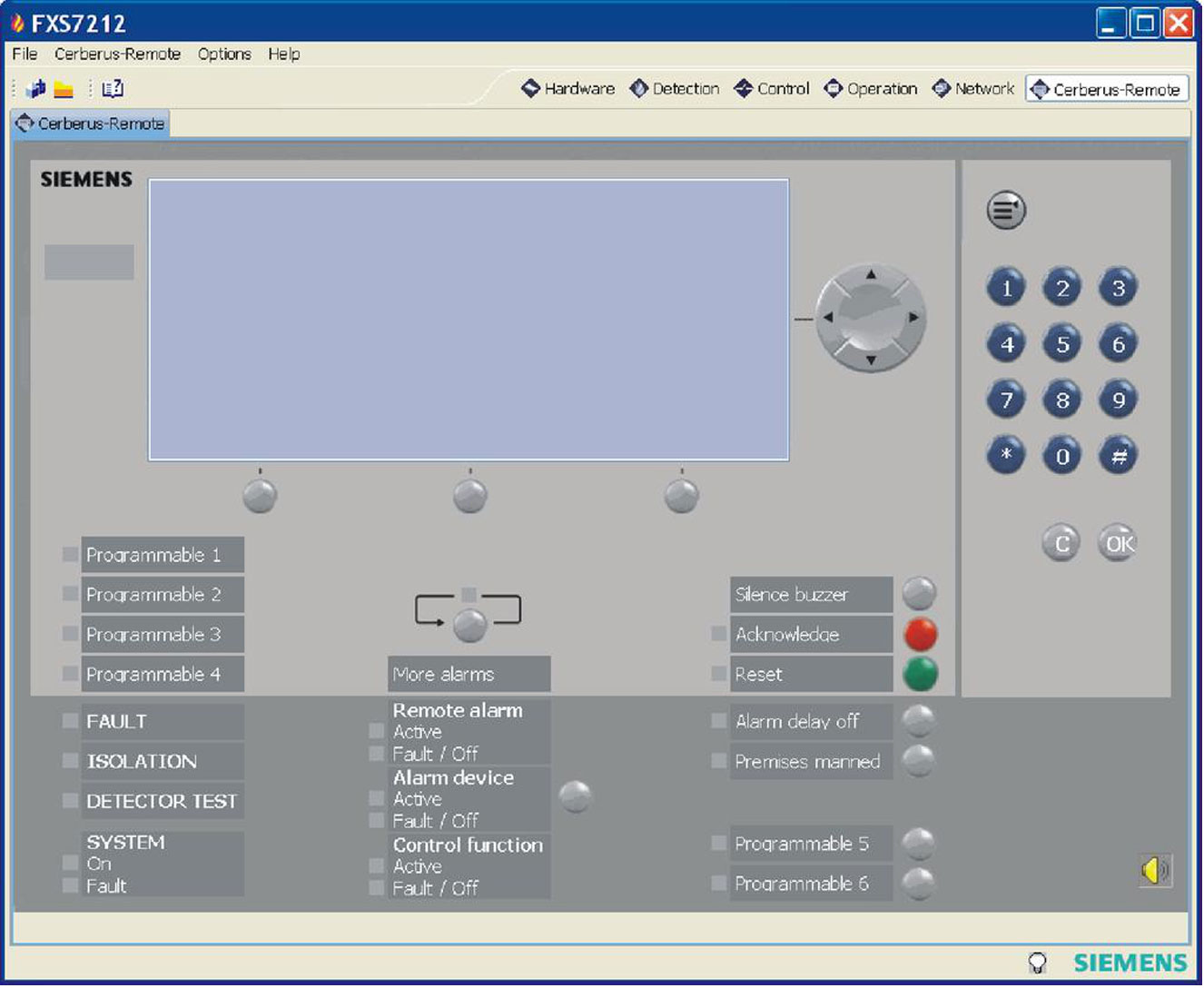
Task: Confirm with the OK key
Action: click(1118, 543)
